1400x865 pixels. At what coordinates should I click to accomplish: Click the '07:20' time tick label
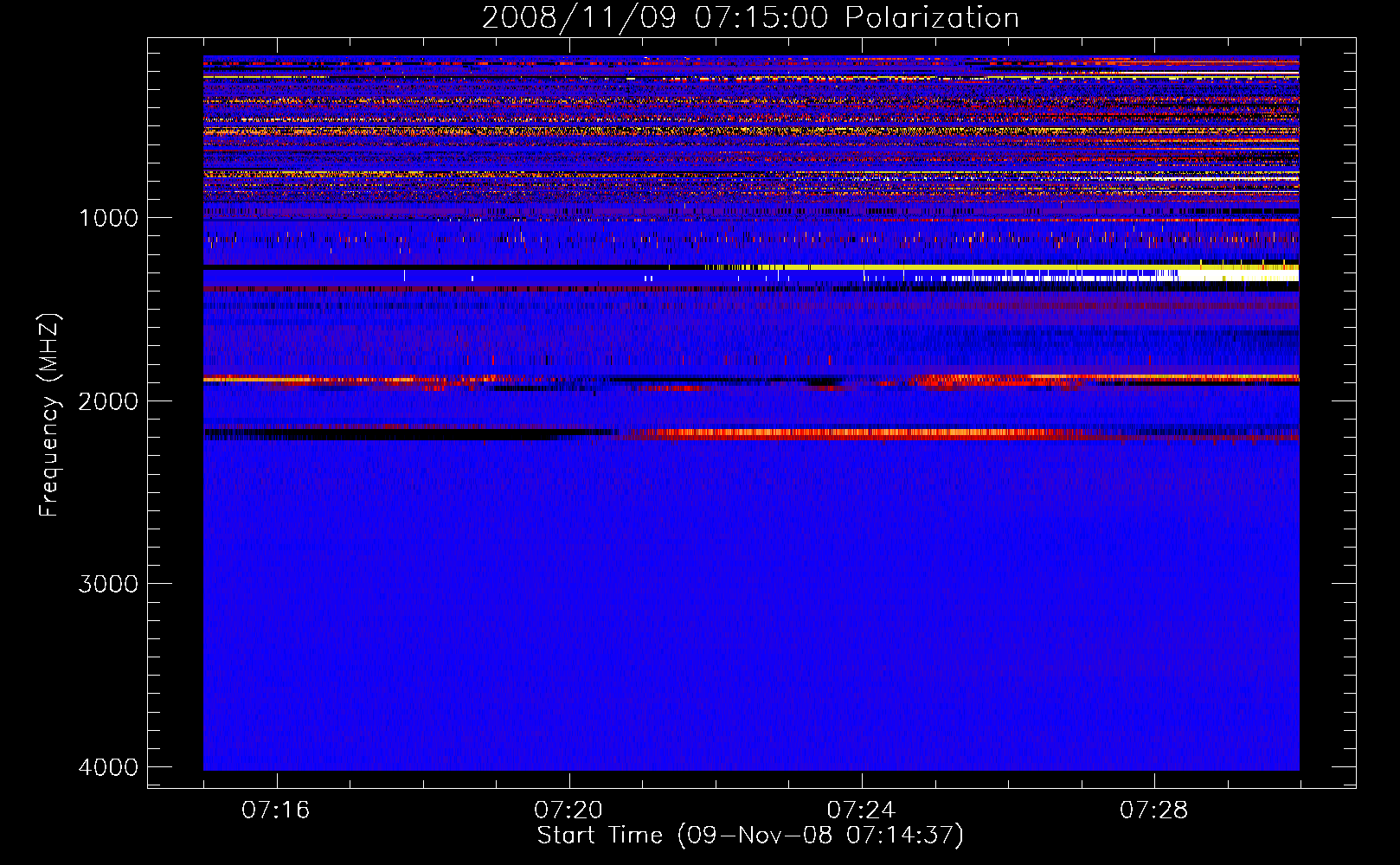click(568, 810)
